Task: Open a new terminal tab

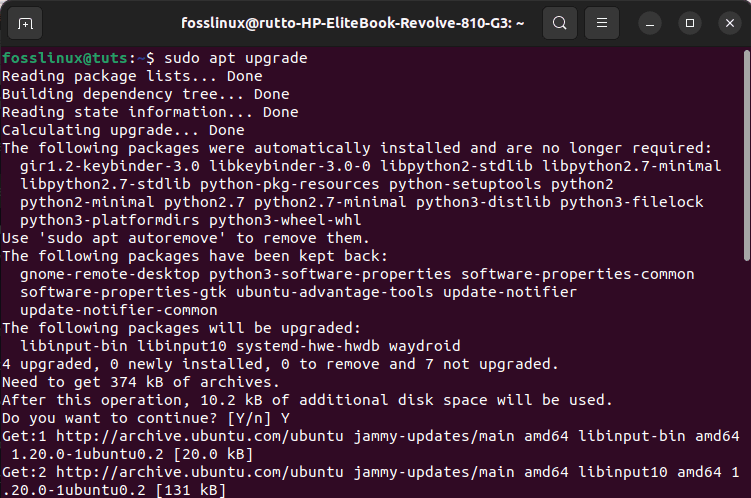Action: coord(25,23)
